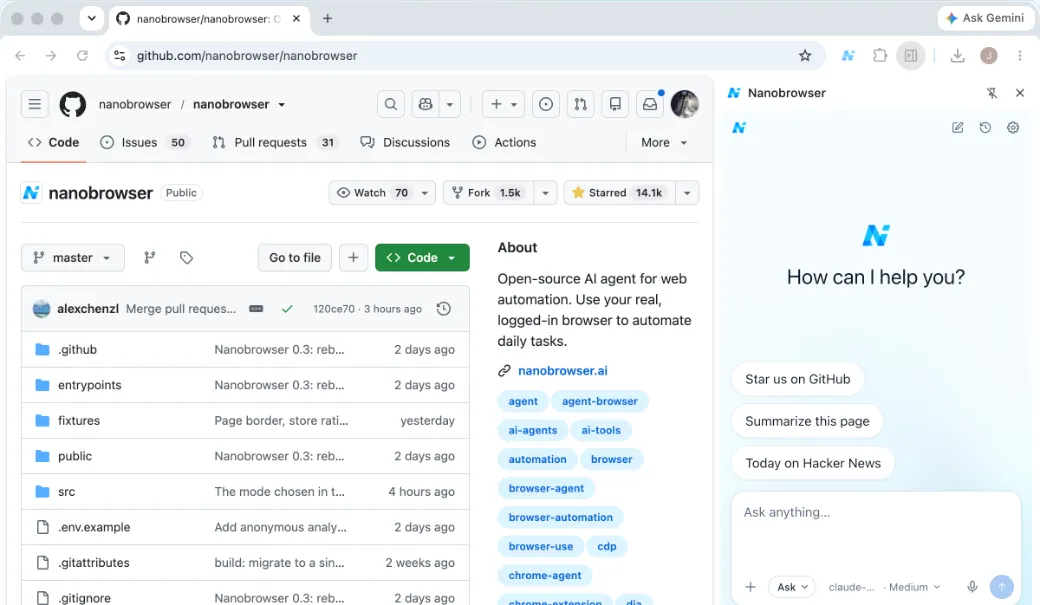Expand the Fork options arrow

[x=545, y=192]
